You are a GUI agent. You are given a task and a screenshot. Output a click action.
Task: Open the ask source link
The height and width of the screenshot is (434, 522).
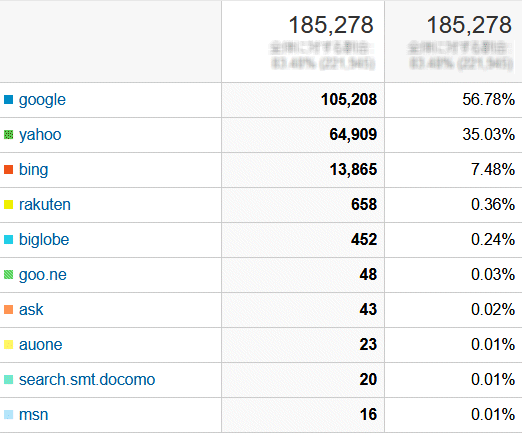(31, 310)
